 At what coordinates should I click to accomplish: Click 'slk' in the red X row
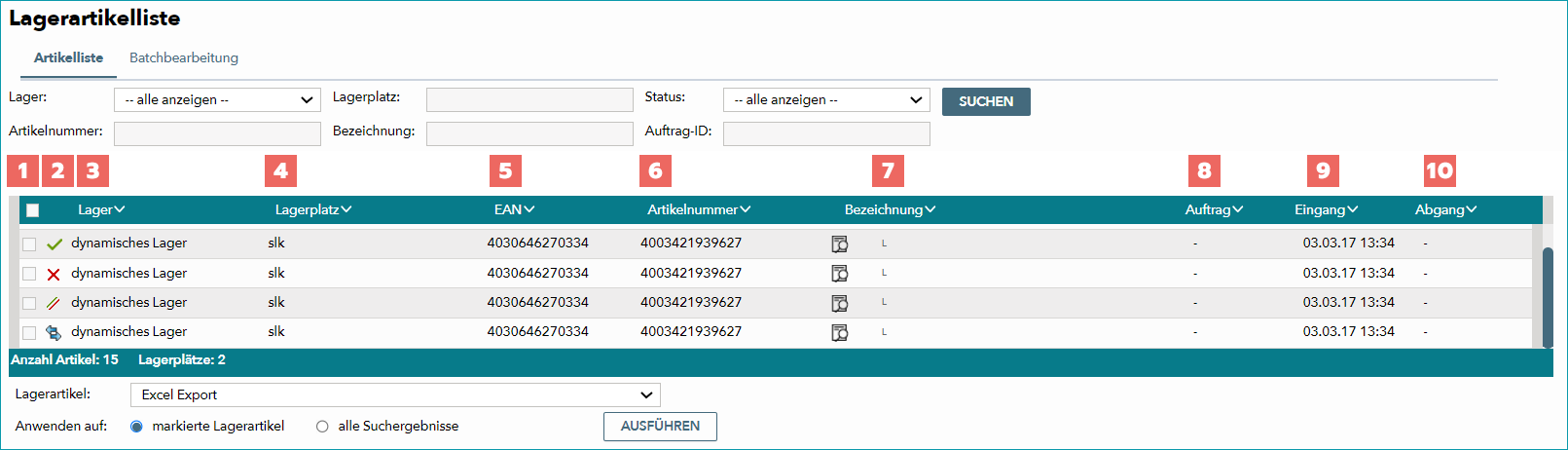click(x=276, y=273)
